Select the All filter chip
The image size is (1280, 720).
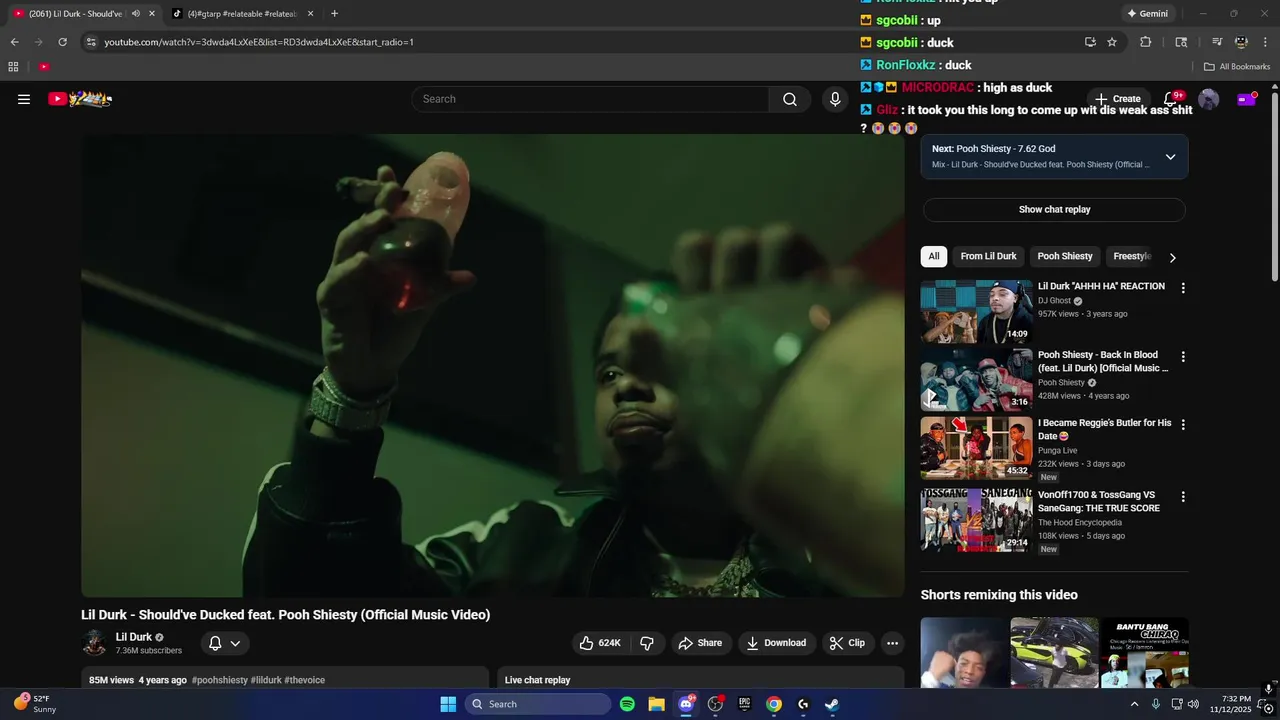click(x=934, y=256)
